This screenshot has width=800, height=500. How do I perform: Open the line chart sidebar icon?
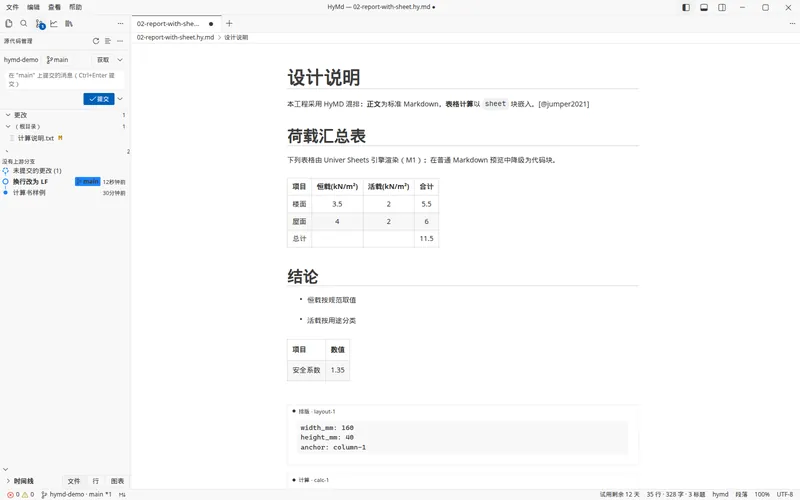(x=54, y=23)
